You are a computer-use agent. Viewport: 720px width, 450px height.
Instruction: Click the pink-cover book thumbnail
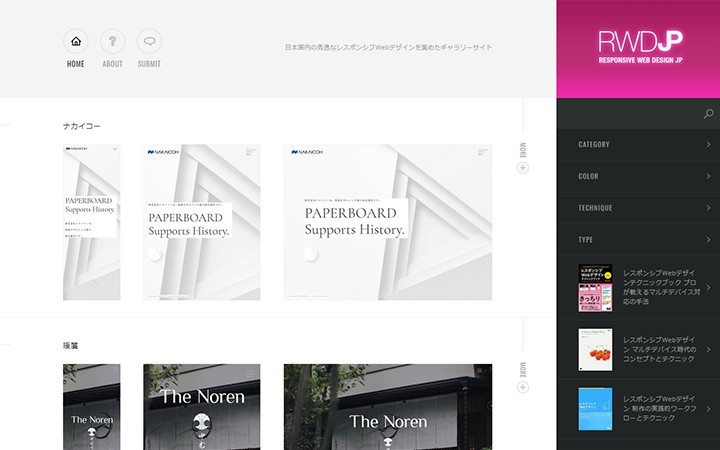(x=595, y=288)
